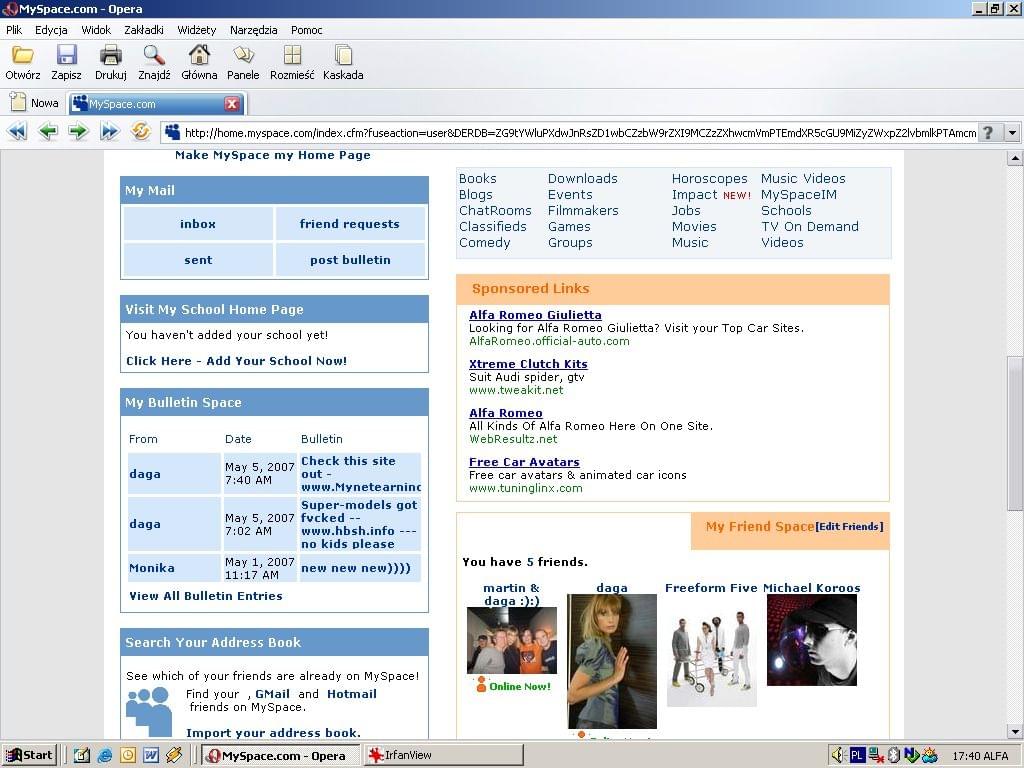The height and width of the screenshot is (768, 1024).
Task: Toggle the Panele toolbar icon
Action: click(x=243, y=55)
